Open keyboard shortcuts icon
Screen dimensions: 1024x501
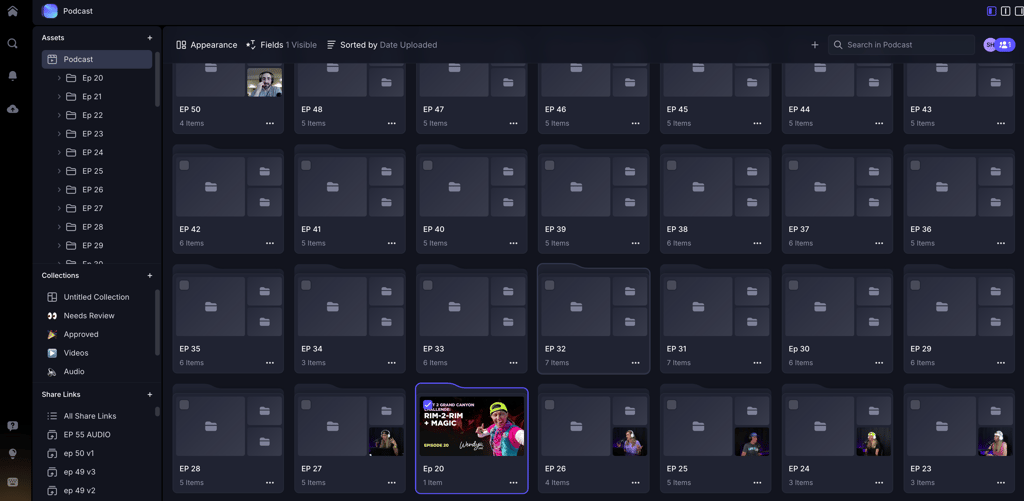tap(12, 482)
